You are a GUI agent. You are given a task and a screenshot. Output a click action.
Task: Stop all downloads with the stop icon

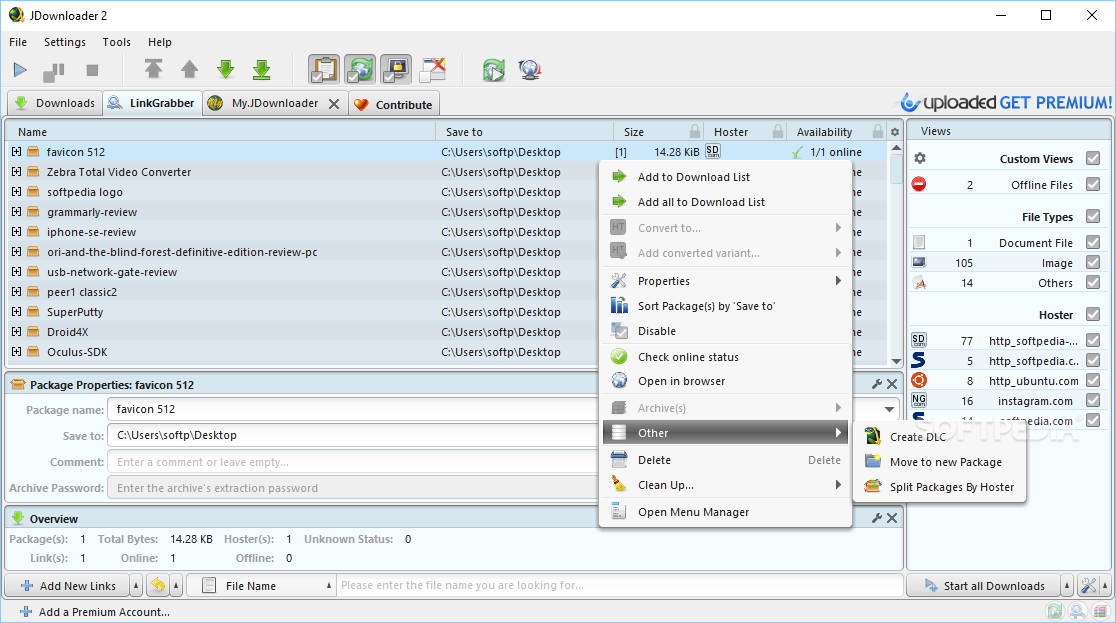click(x=92, y=70)
